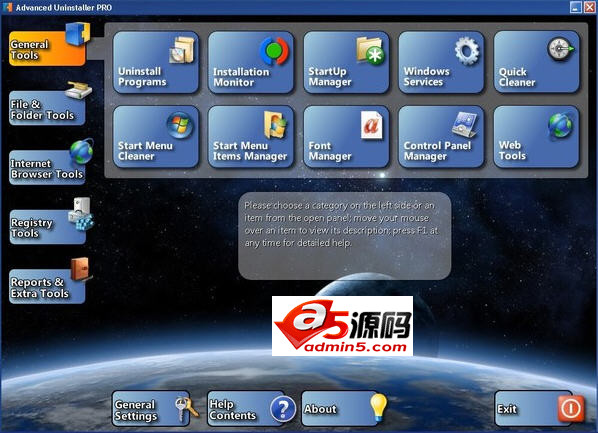This screenshot has width=598, height=433.
Task: Select the General Tools category
Action: pos(47,48)
